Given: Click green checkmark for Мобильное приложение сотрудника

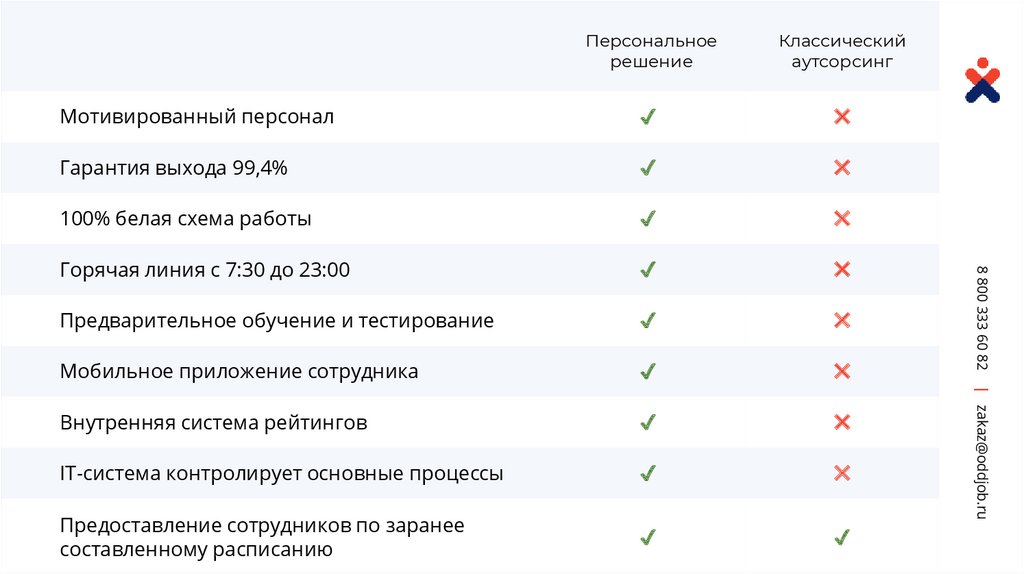Looking at the screenshot, I should tap(648, 371).
